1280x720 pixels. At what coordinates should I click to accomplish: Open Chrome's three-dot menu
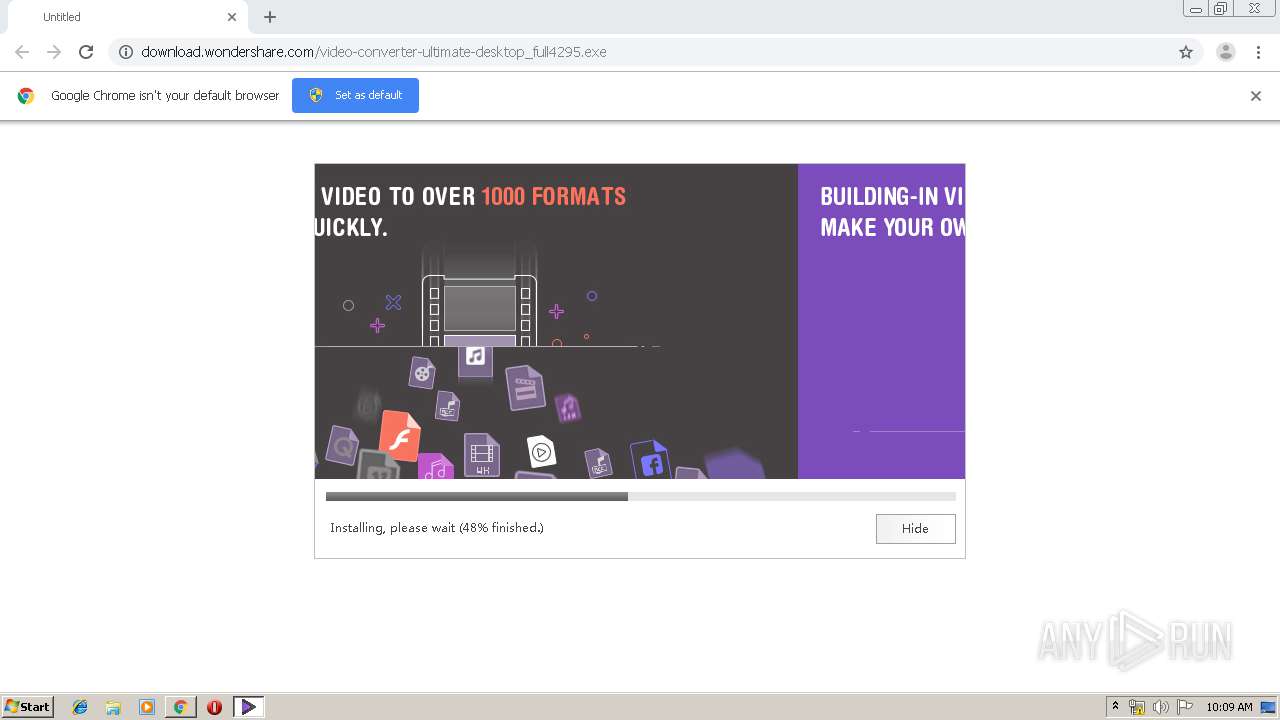pyautogui.click(x=1258, y=52)
